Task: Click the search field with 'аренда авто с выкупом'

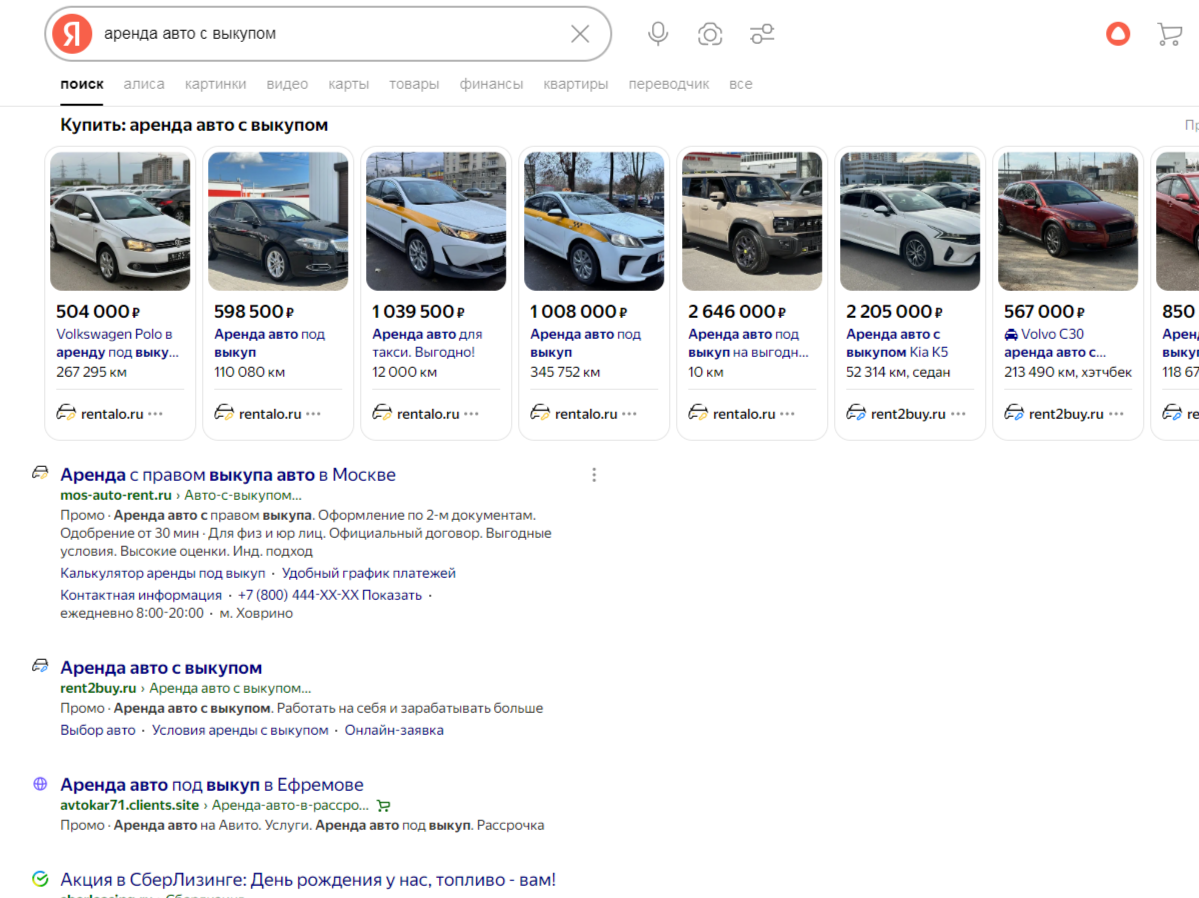Action: pos(329,34)
